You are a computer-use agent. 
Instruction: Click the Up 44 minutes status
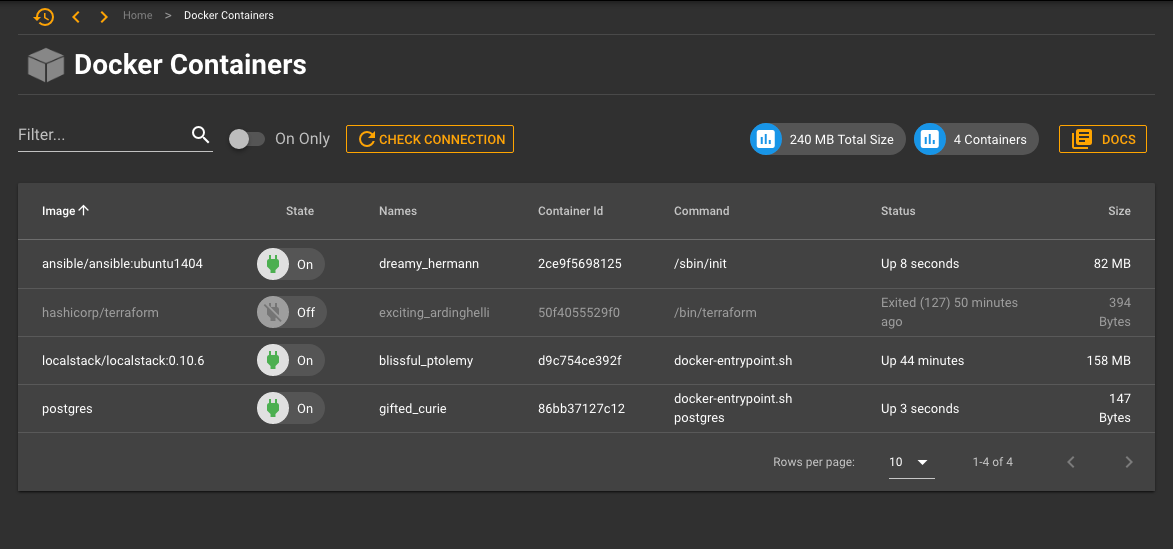[x=922, y=361]
